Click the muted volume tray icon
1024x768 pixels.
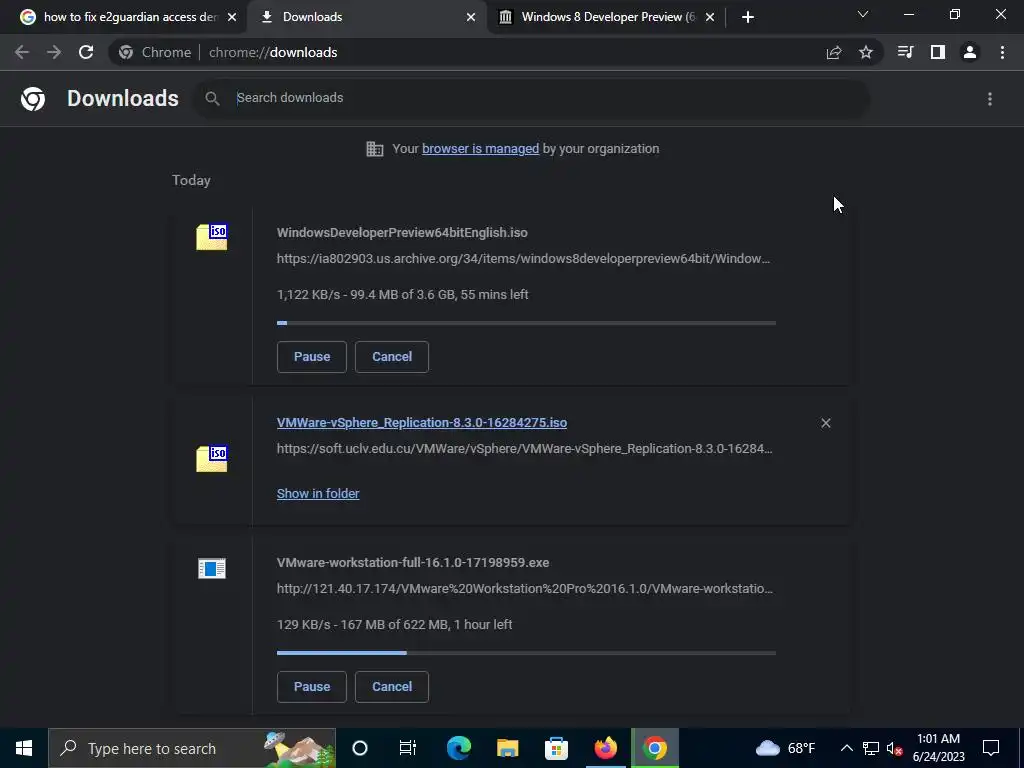pos(894,748)
